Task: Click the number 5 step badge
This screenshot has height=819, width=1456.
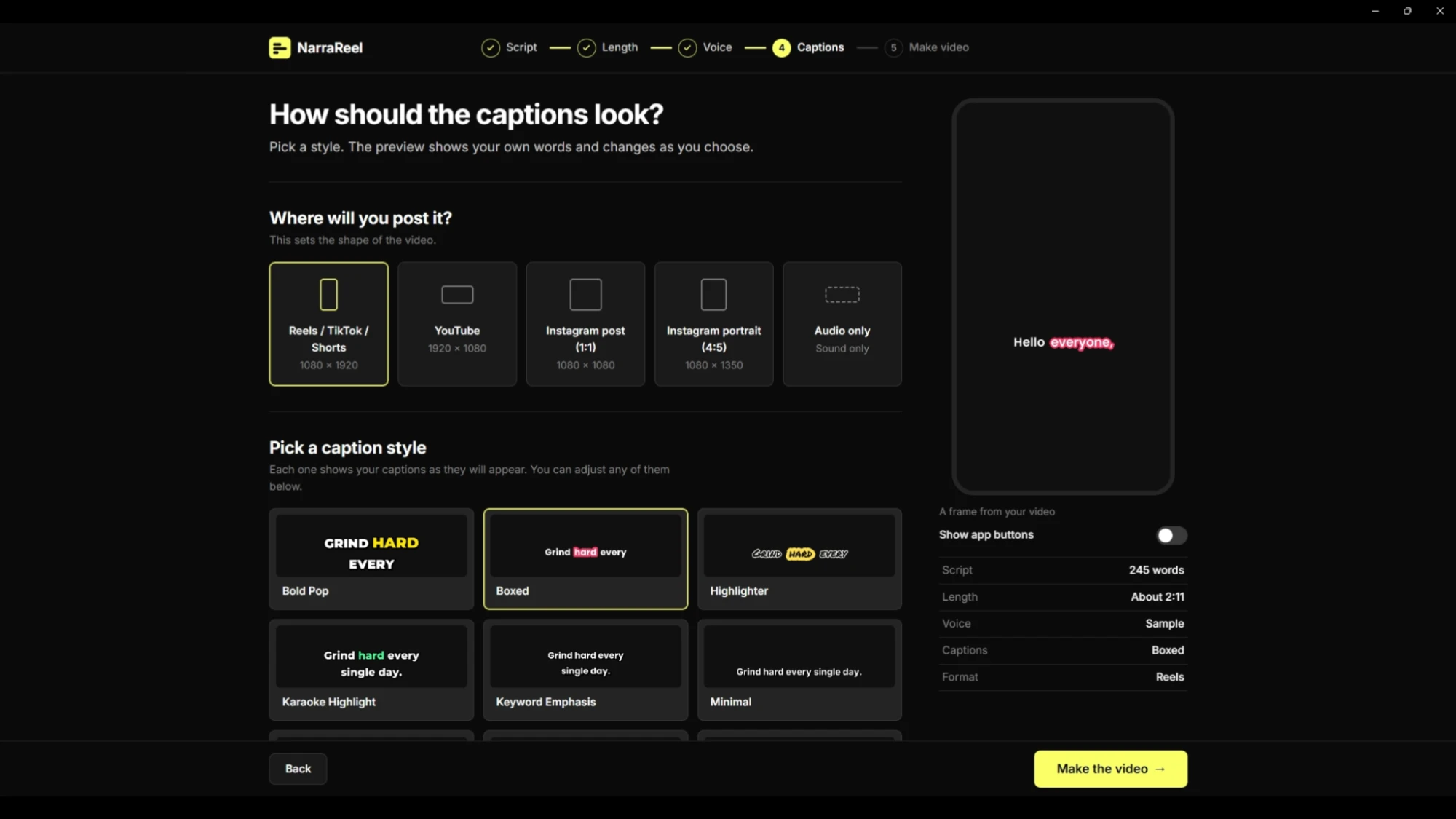Action: click(893, 47)
